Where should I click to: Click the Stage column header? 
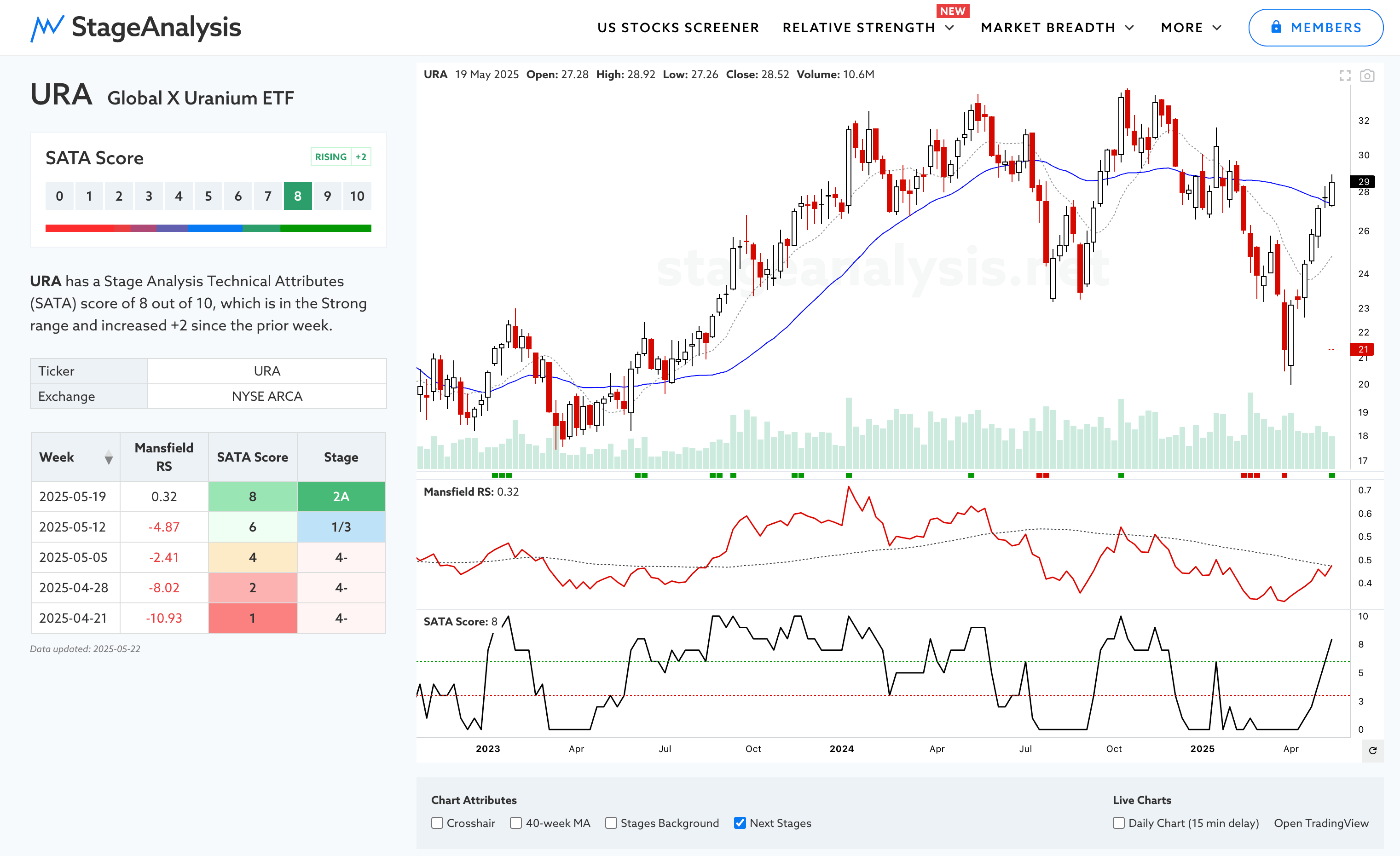341,457
